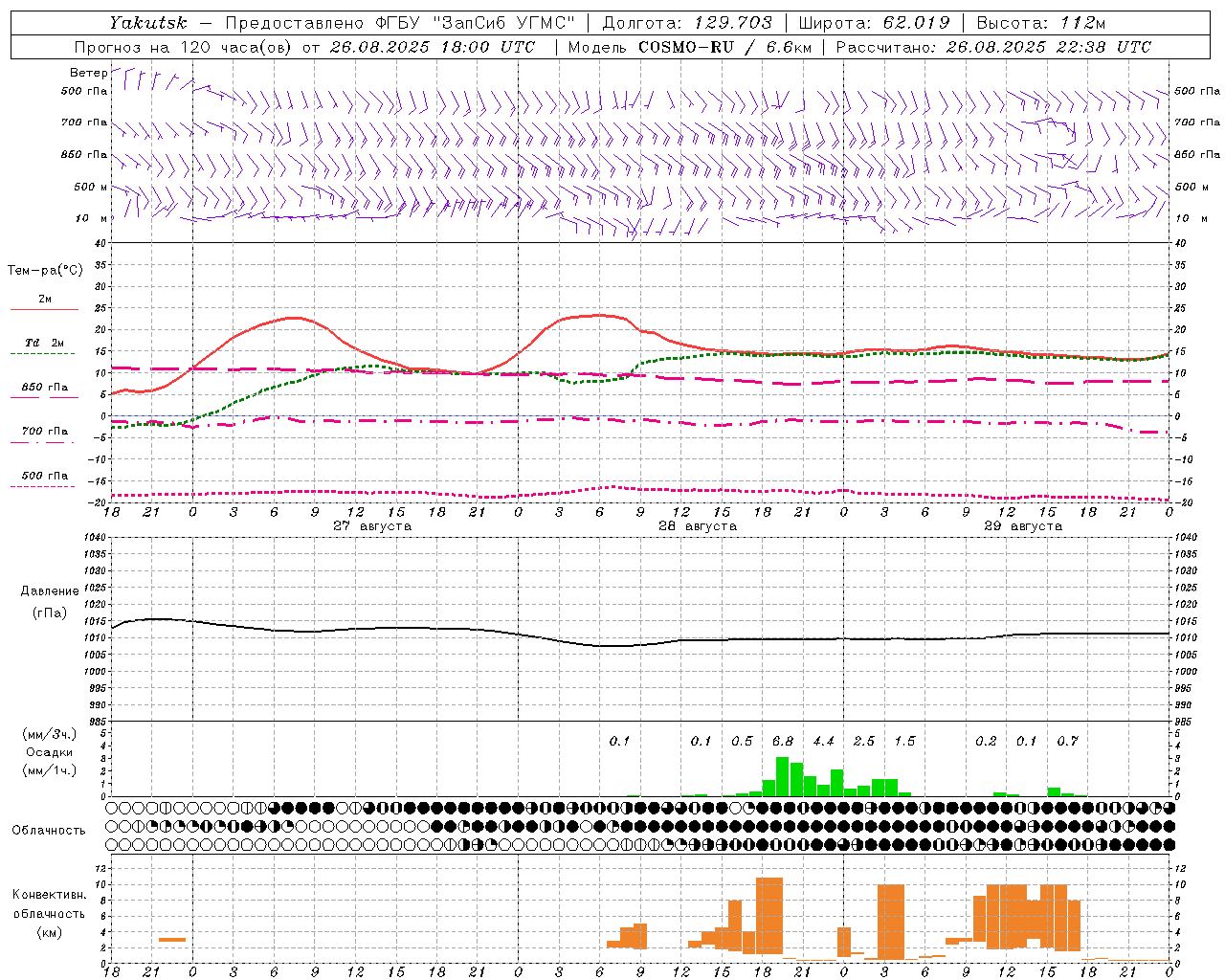Viewport: 1225px width, 980px height.
Task: Click the 'Осадки' precipitation label
Action: [50, 752]
